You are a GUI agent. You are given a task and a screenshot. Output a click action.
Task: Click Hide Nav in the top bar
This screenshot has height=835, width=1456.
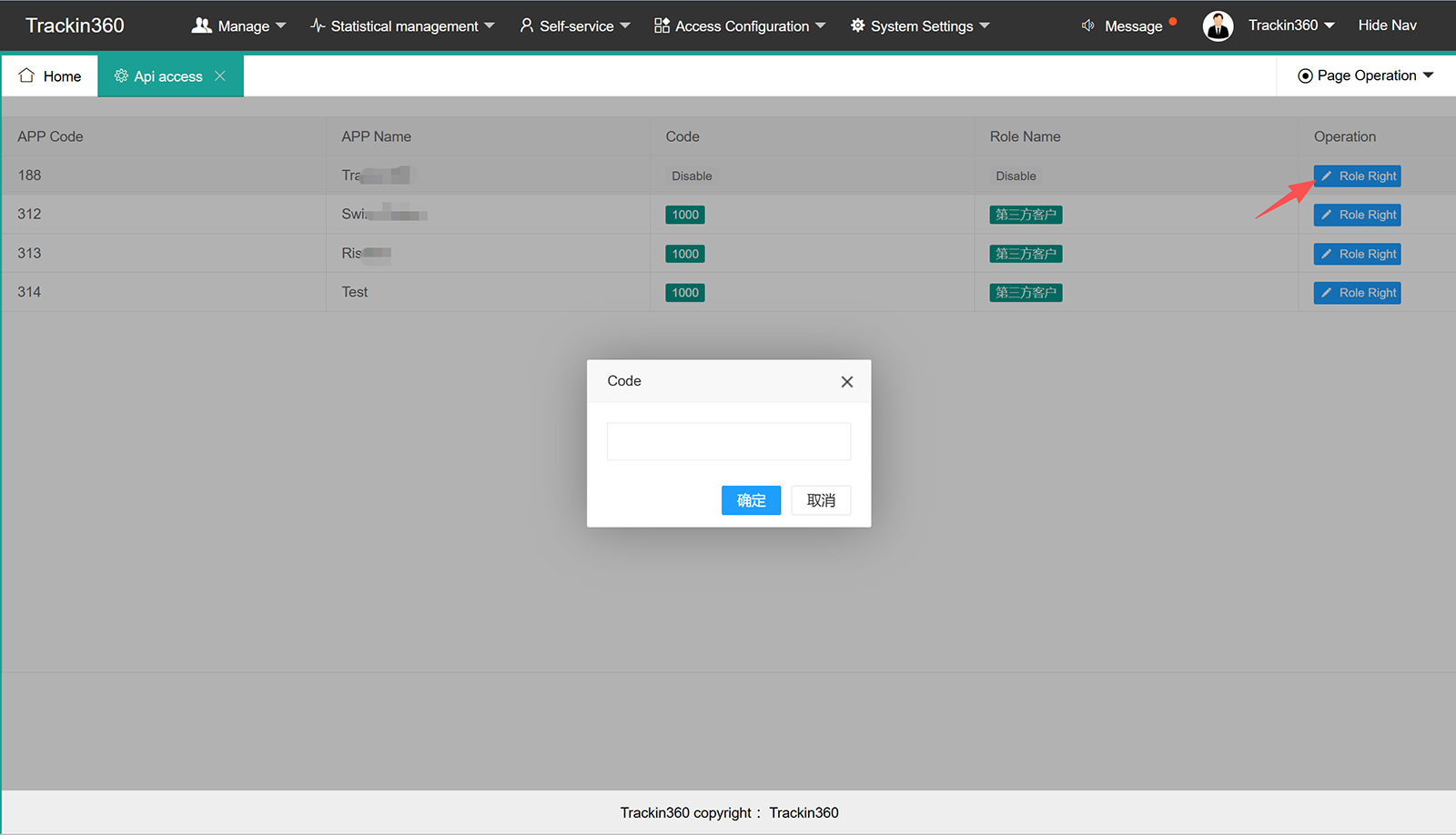click(1387, 25)
